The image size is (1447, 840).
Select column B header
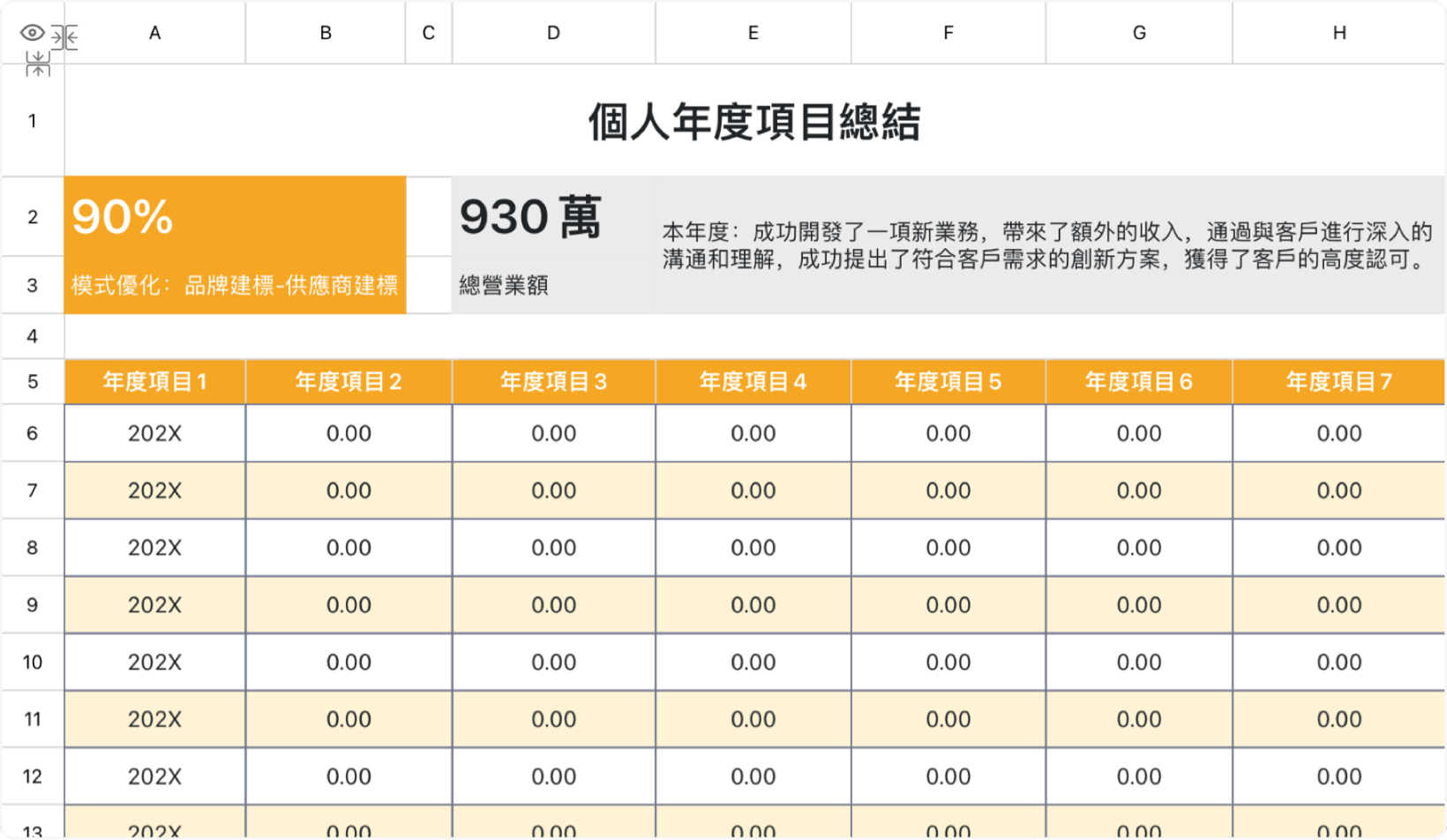coord(326,33)
